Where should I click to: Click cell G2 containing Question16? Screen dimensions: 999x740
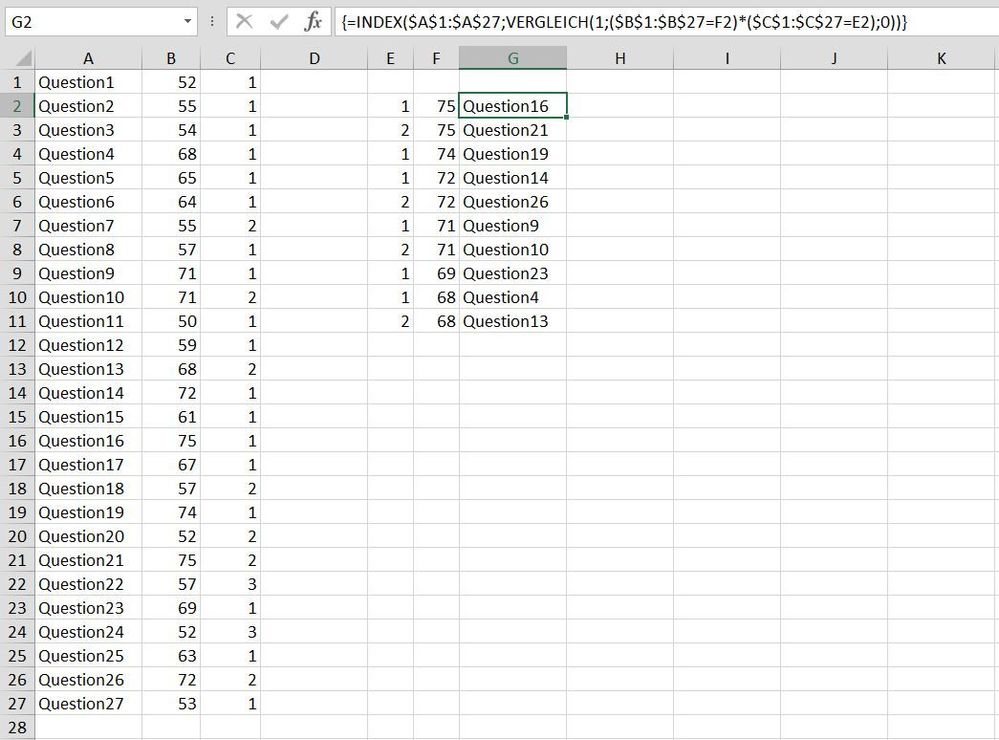[x=513, y=106]
